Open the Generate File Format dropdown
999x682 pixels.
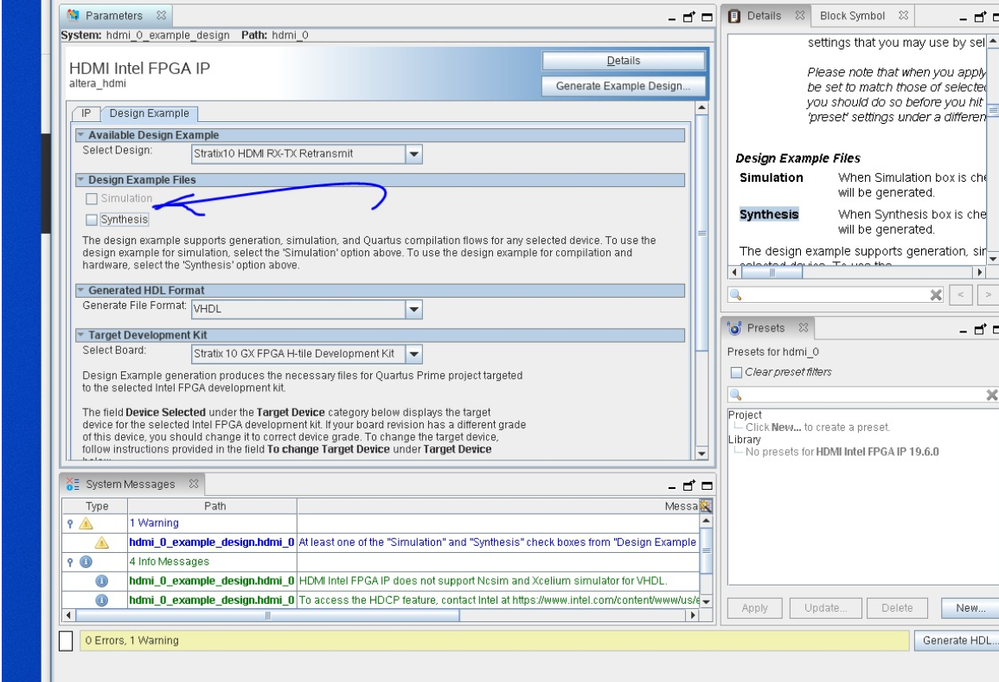(x=413, y=309)
